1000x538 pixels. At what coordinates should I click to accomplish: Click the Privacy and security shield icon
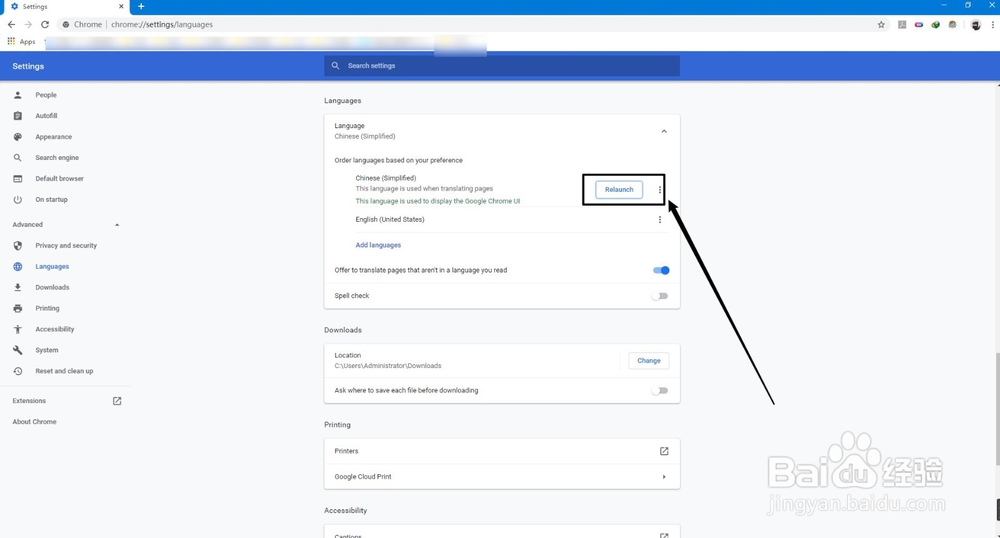tap(18, 245)
